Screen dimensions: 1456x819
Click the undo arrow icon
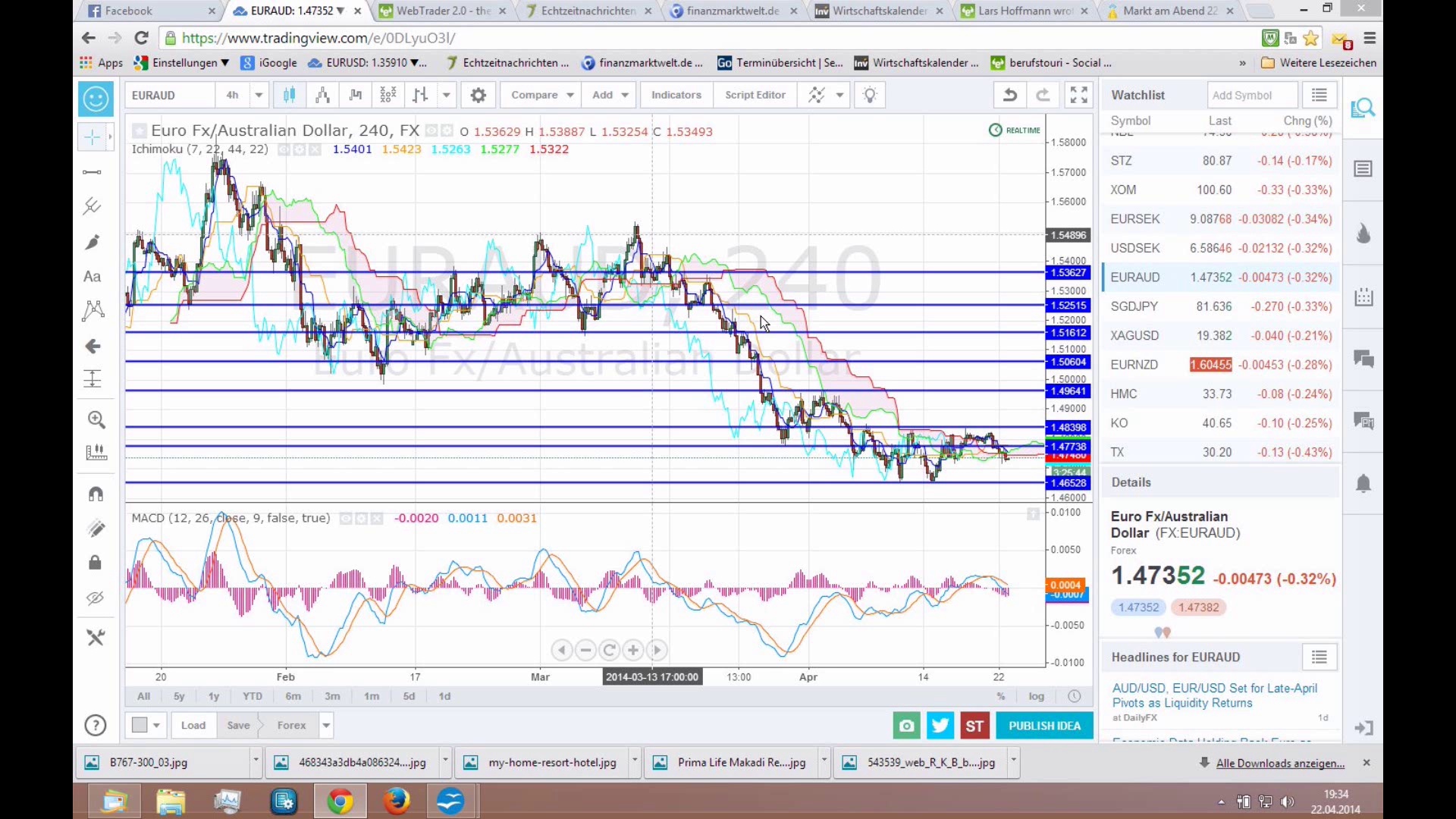pos(1009,95)
